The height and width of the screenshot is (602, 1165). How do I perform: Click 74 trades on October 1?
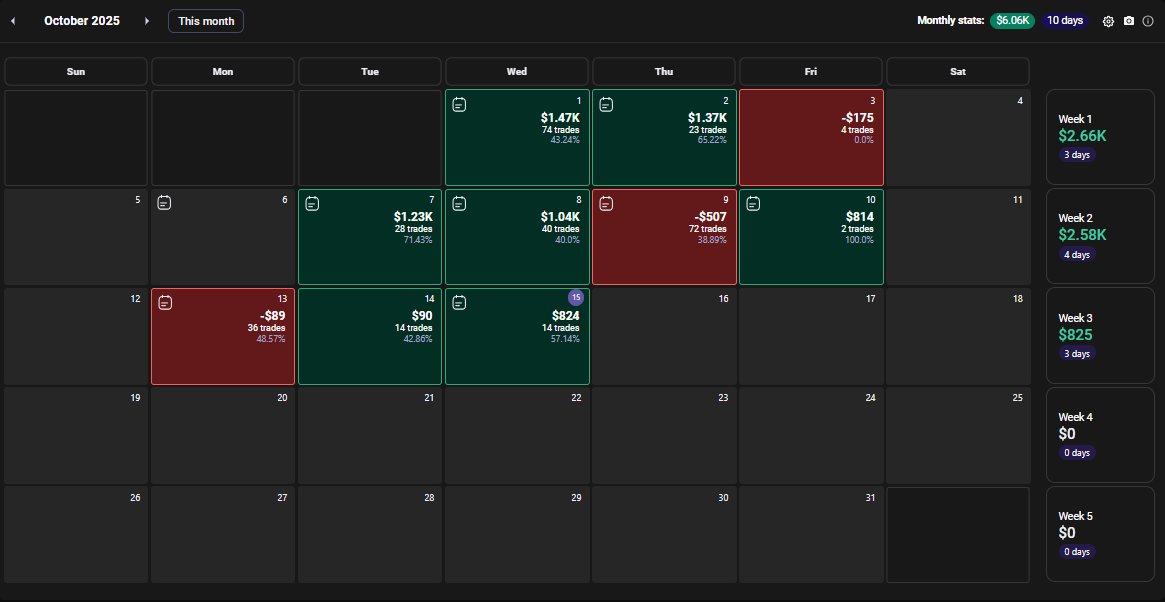[561, 130]
